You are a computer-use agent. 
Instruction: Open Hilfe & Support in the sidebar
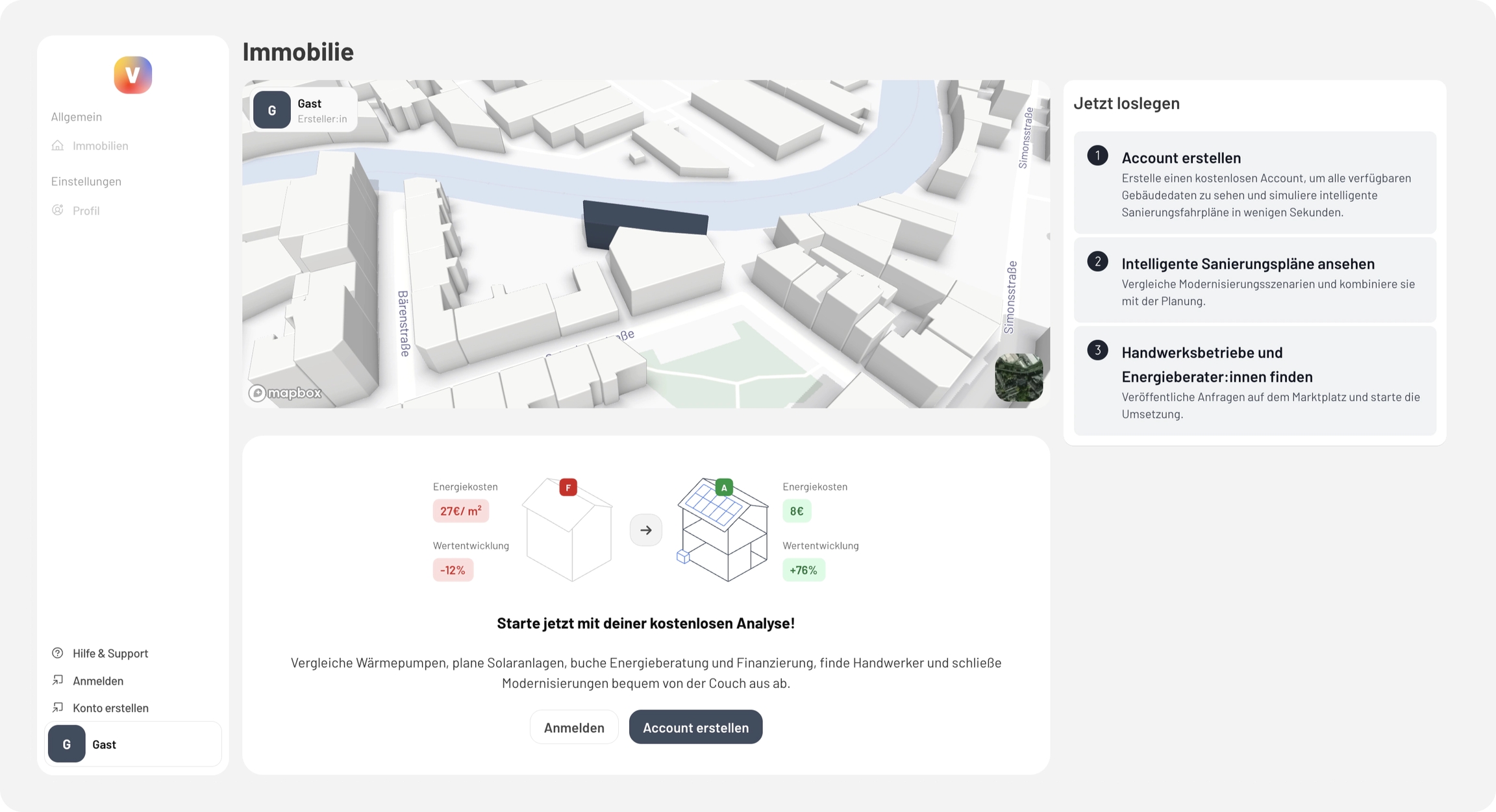coord(110,653)
